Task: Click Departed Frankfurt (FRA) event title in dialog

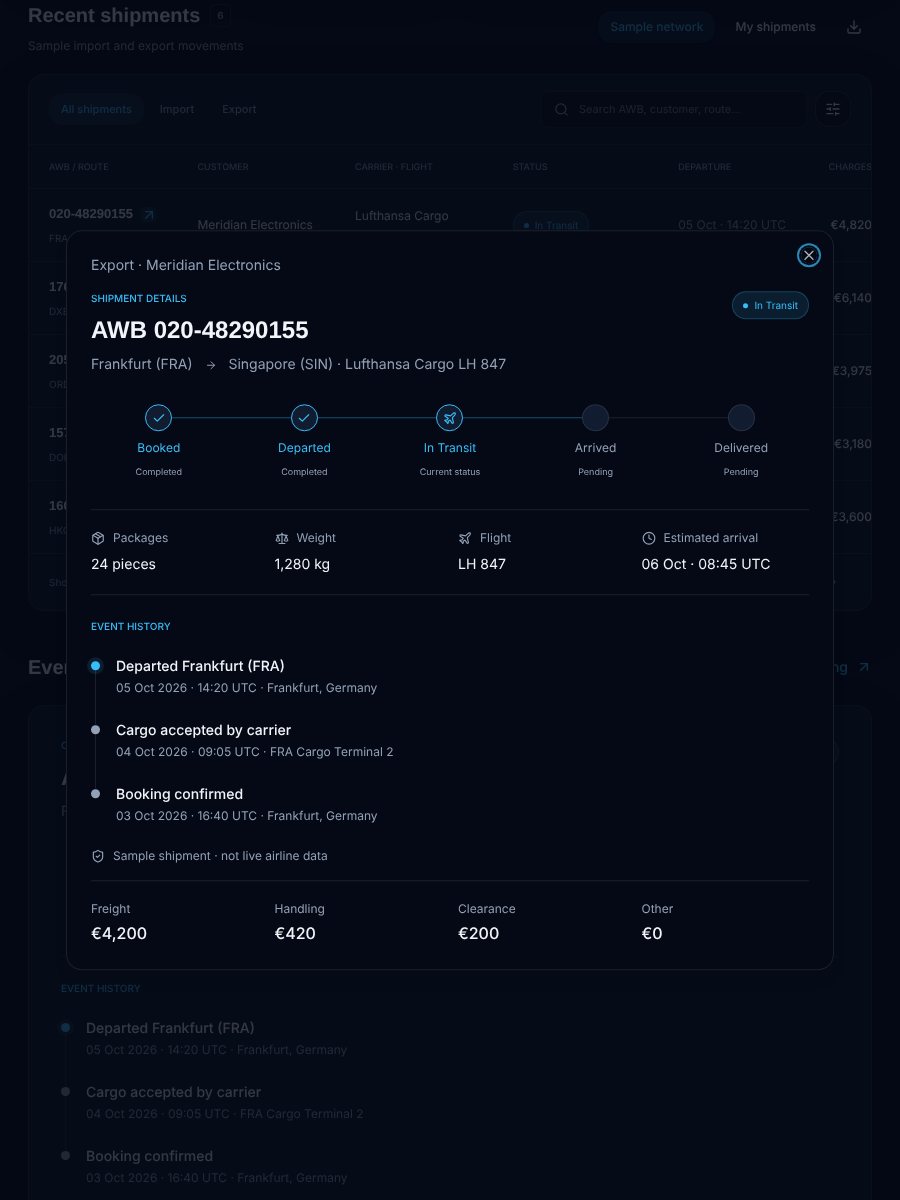Action: [x=200, y=666]
